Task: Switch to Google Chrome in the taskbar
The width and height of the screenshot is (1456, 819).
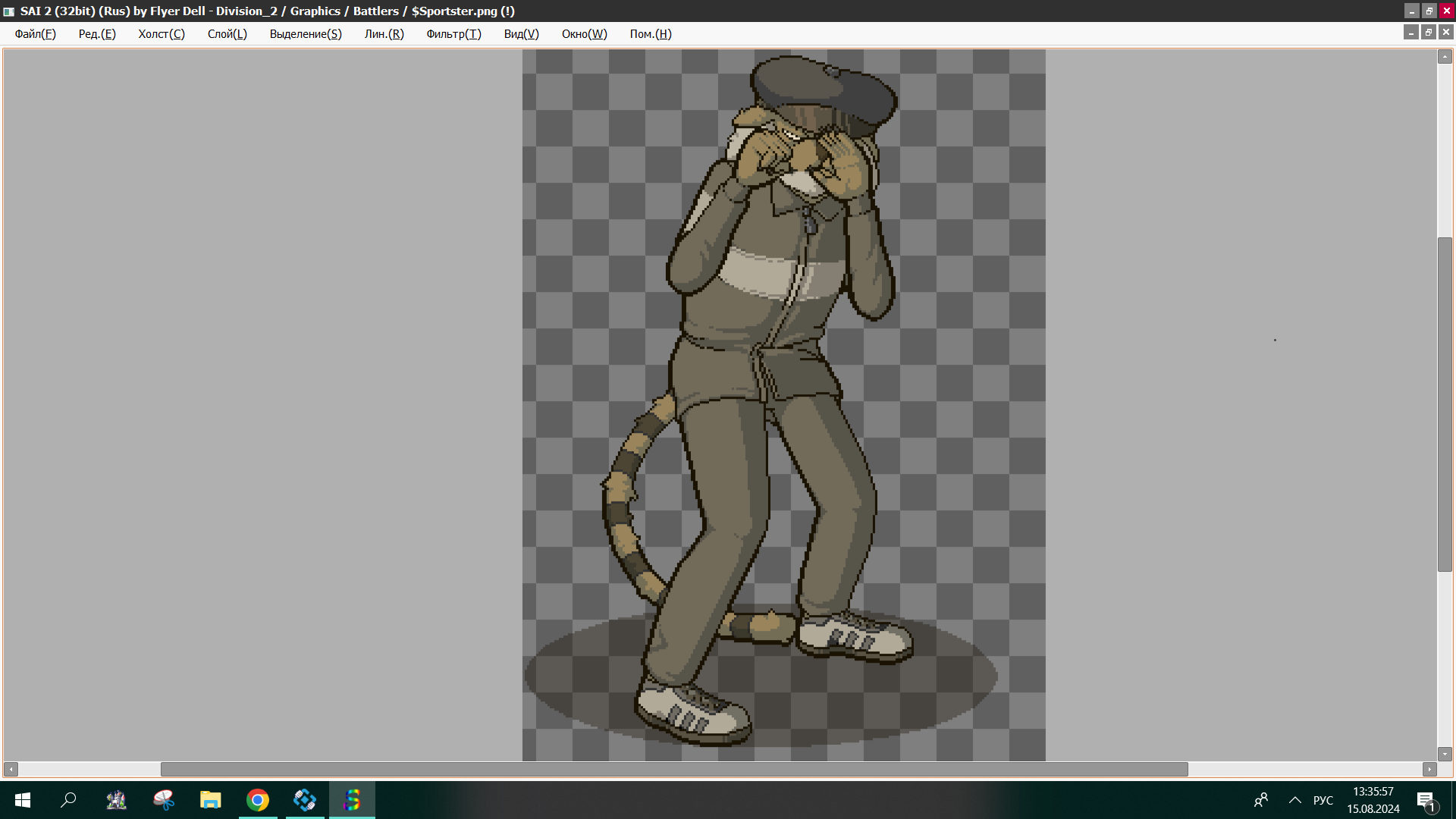Action: click(258, 800)
